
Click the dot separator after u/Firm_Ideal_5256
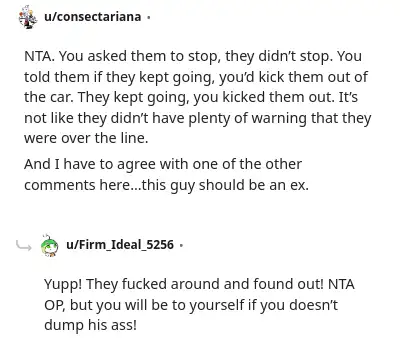(x=181, y=245)
